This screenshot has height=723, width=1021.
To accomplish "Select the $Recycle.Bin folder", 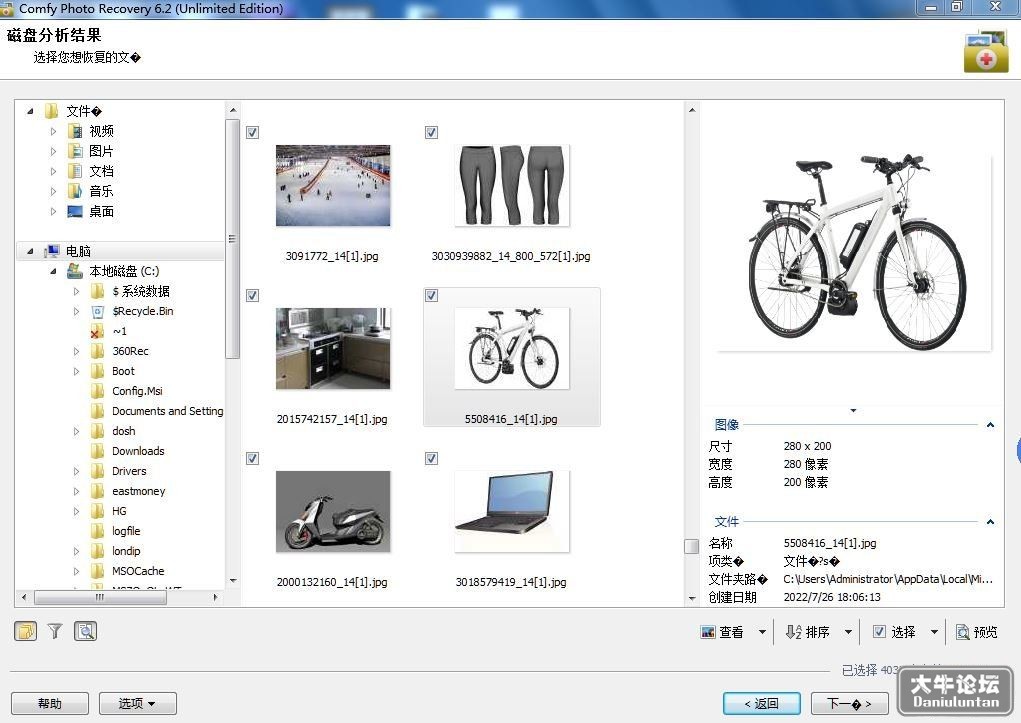I will coord(143,311).
